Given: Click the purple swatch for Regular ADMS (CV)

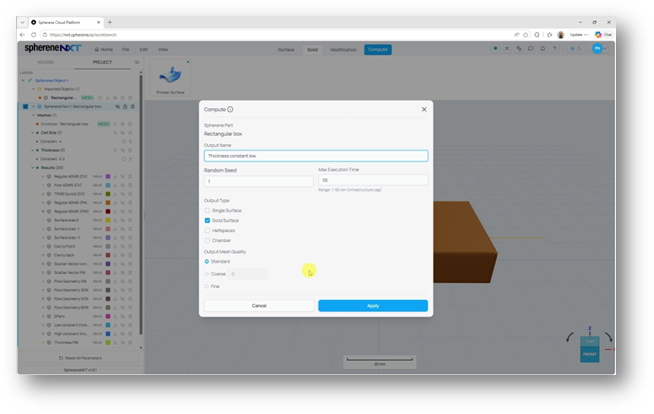Looking at the screenshot, I should pos(108,177).
